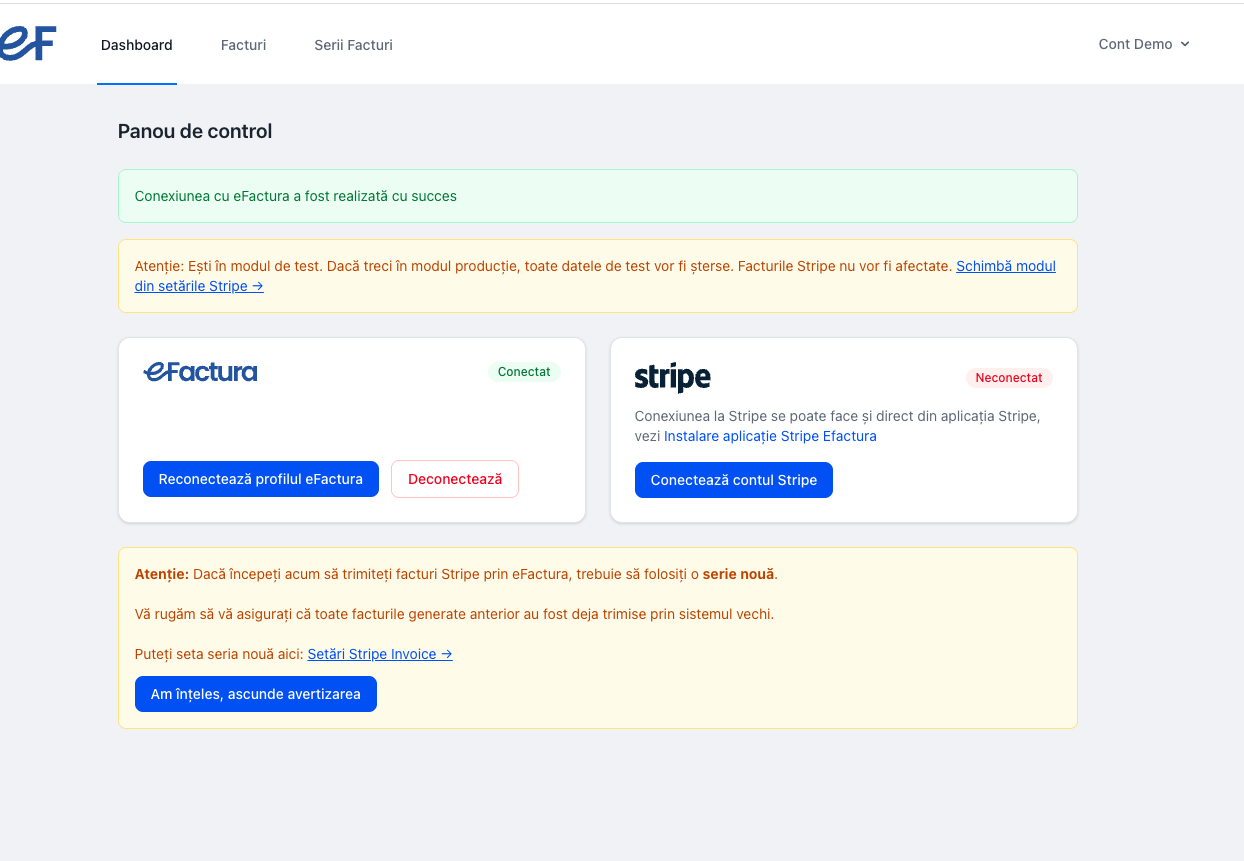Follow 'Schimbă modul din setările Stripe' link
Screen dimensions: 1244x861
tap(595, 276)
